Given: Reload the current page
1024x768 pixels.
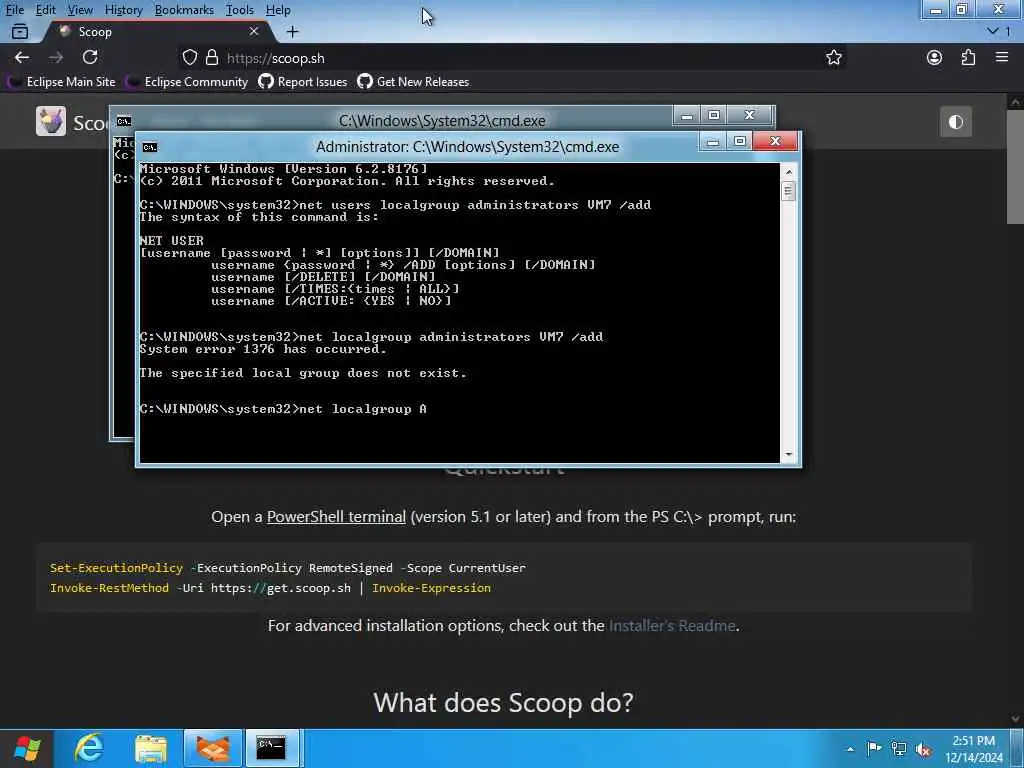Looking at the screenshot, I should point(90,57).
